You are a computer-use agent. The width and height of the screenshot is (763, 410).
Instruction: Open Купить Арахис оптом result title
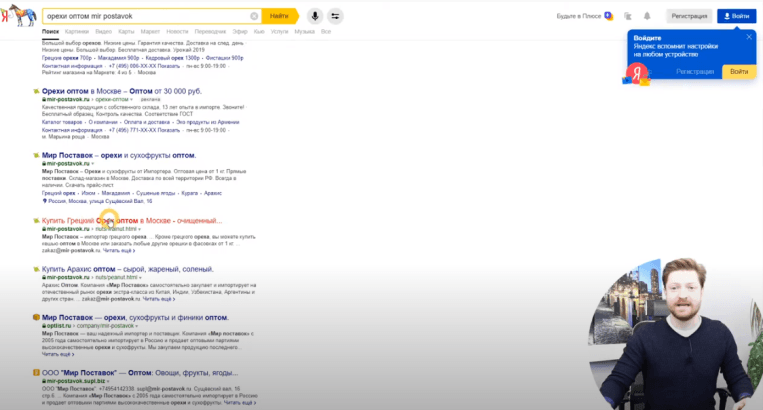(x=127, y=269)
